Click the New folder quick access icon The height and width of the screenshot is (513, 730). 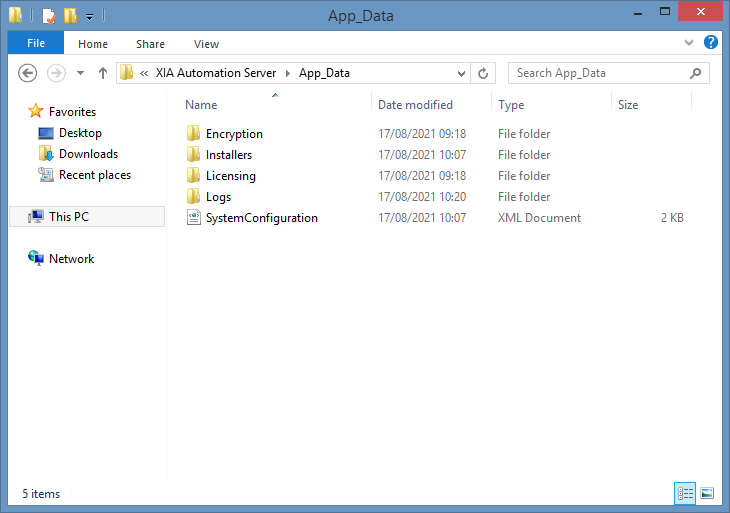[x=70, y=16]
